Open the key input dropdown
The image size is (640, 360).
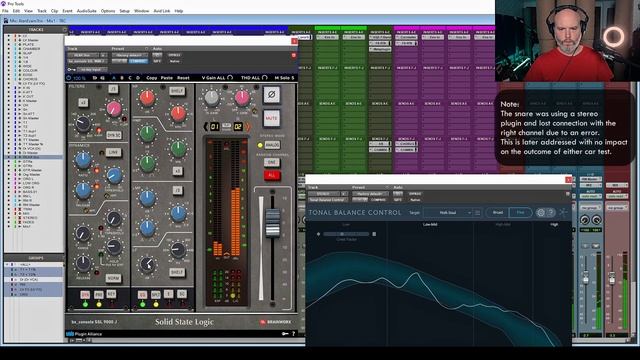pyautogui.click(x=93, y=70)
